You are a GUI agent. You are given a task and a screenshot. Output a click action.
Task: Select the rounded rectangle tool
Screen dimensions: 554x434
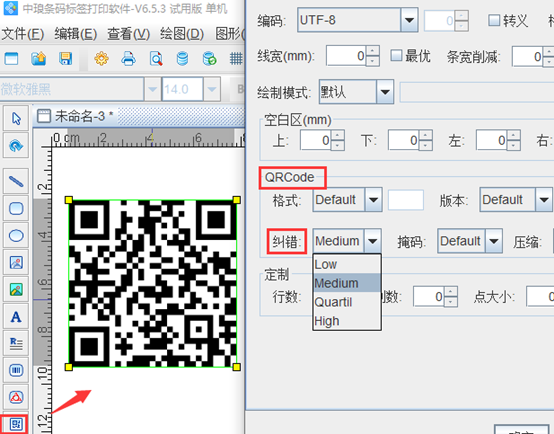point(16,209)
